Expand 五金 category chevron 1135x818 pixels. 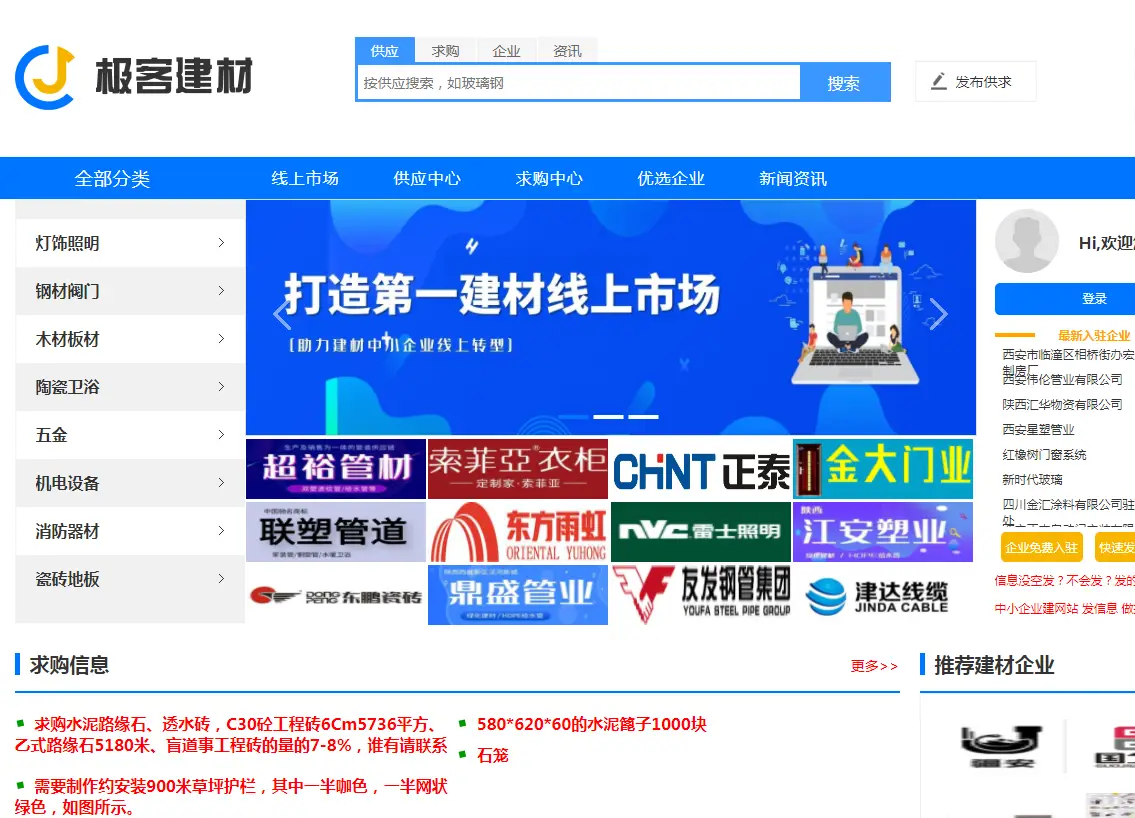point(221,434)
